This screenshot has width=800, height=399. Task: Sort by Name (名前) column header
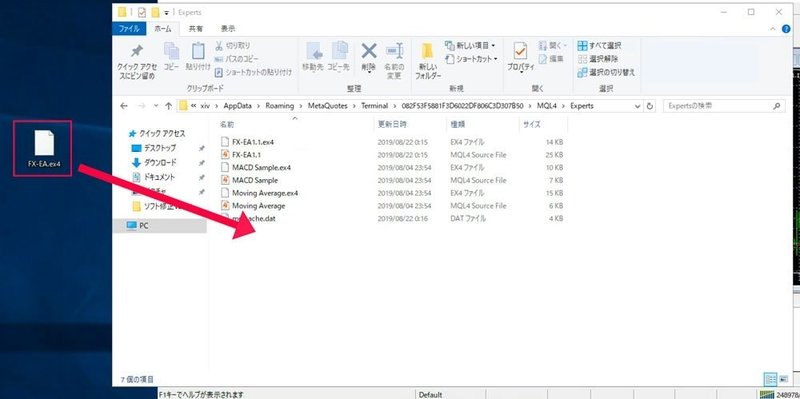[228, 124]
